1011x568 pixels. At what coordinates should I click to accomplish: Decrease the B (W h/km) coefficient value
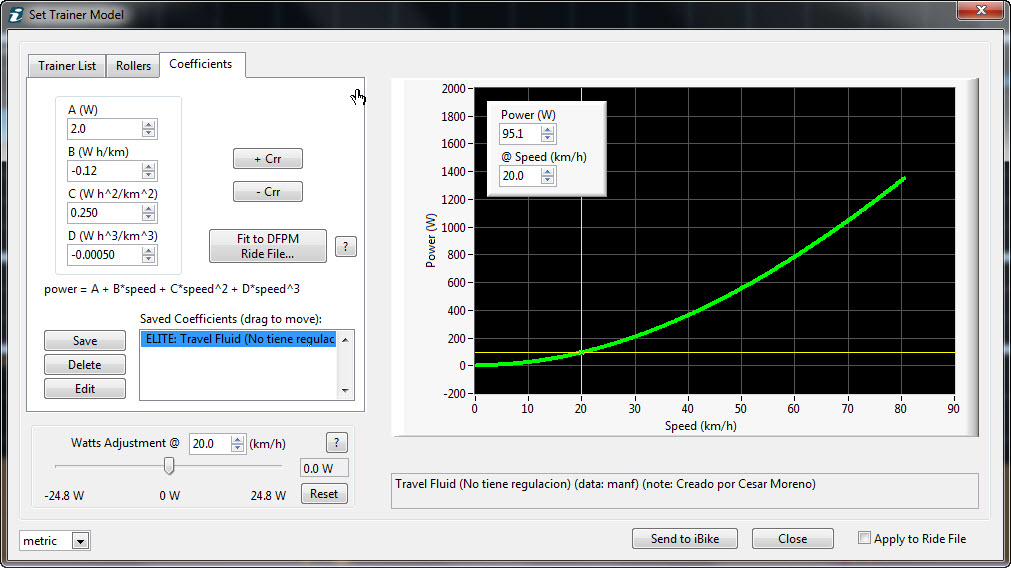coord(149,176)
